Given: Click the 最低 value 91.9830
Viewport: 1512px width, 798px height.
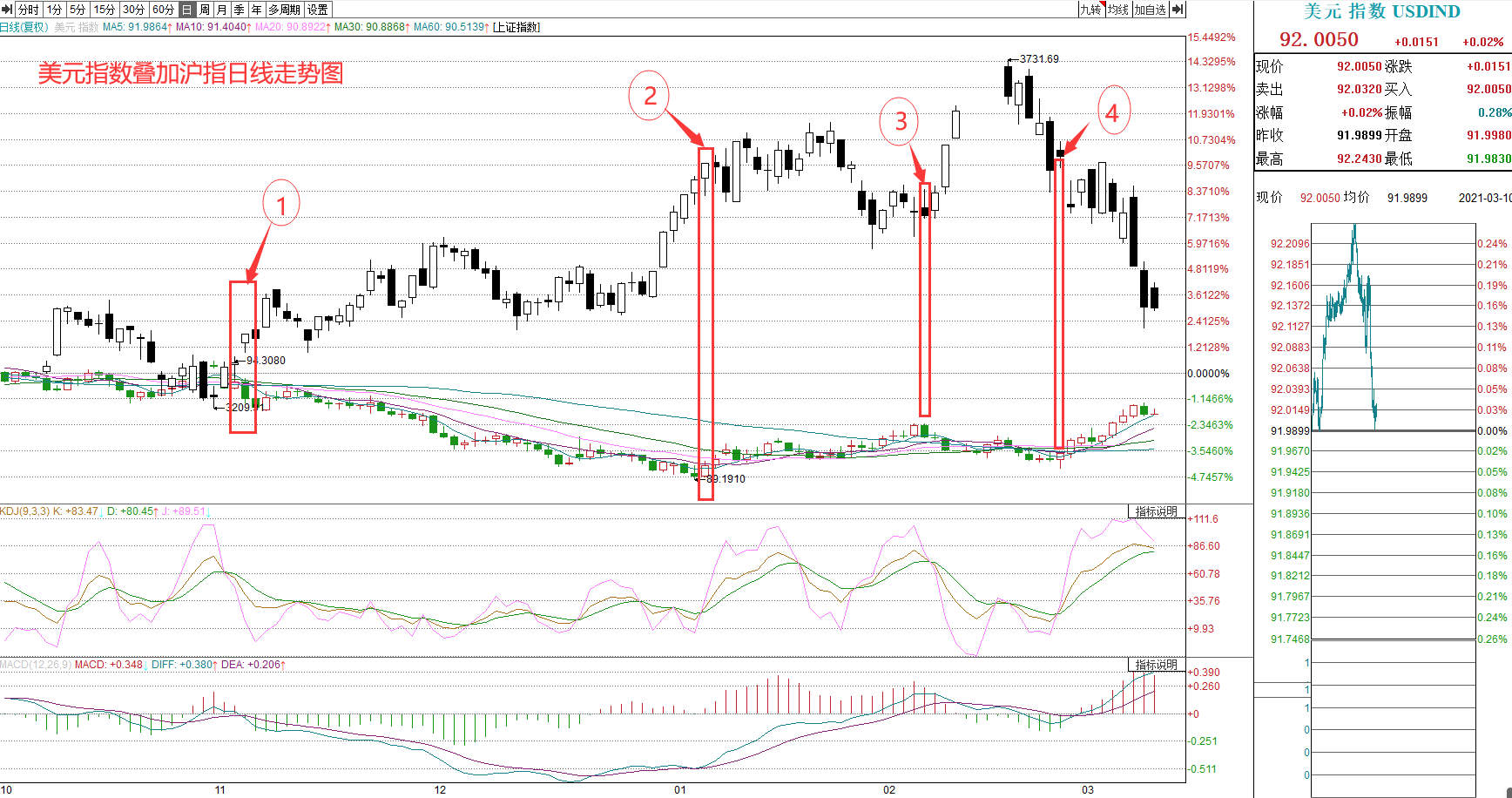Looking at the screenshot, I should click(1488, 159).
